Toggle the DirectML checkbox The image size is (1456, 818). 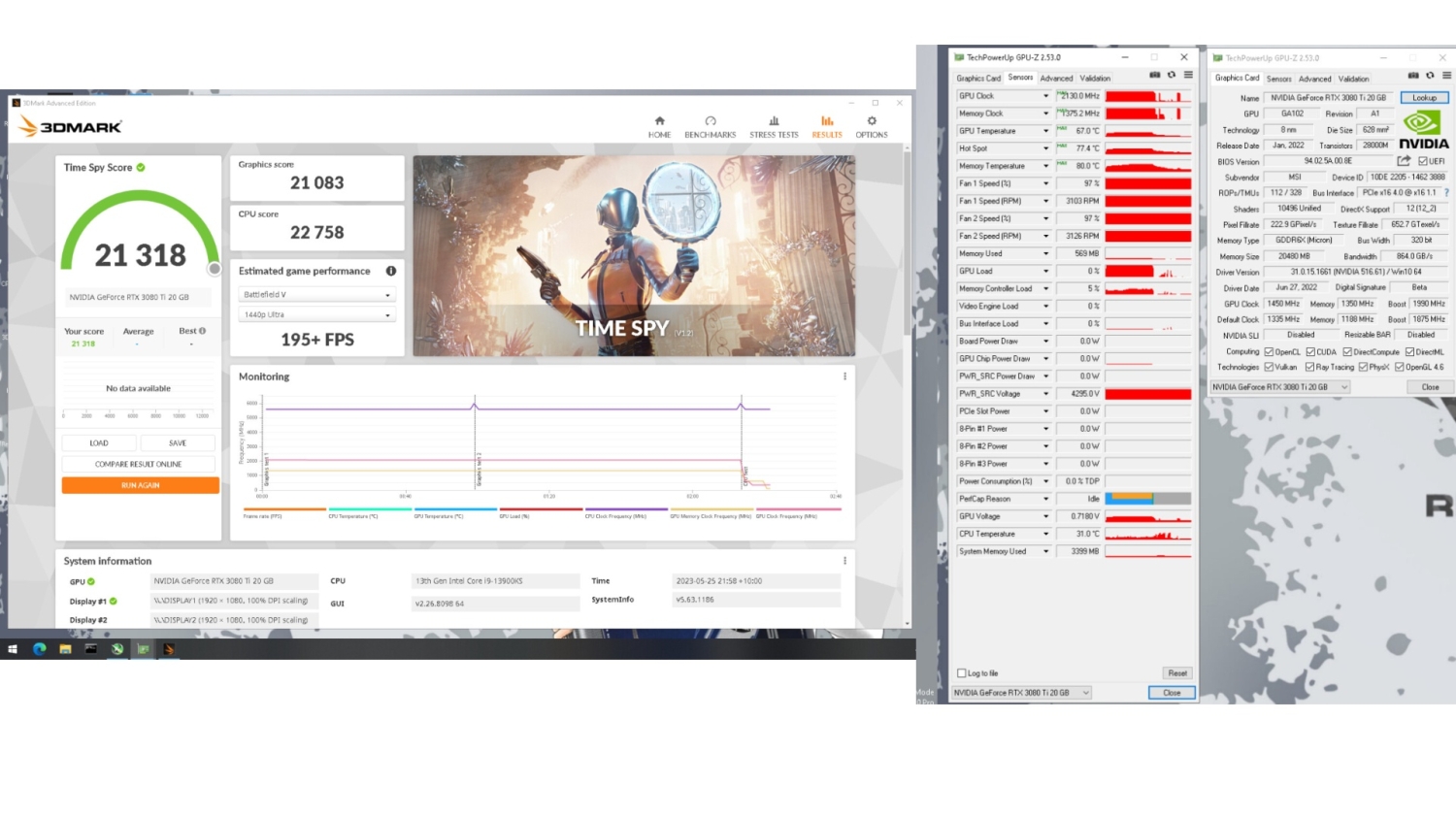(1409, 351)
